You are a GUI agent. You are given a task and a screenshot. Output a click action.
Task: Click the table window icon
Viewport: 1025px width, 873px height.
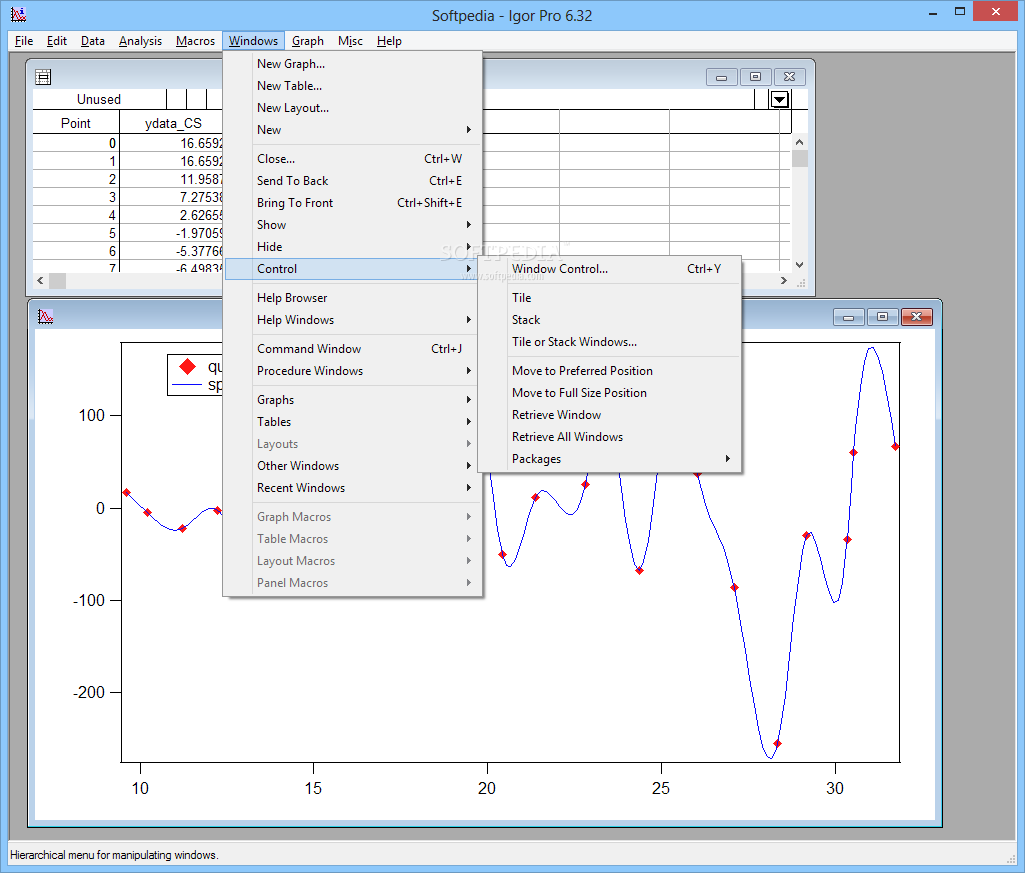[x=43, y=77]
